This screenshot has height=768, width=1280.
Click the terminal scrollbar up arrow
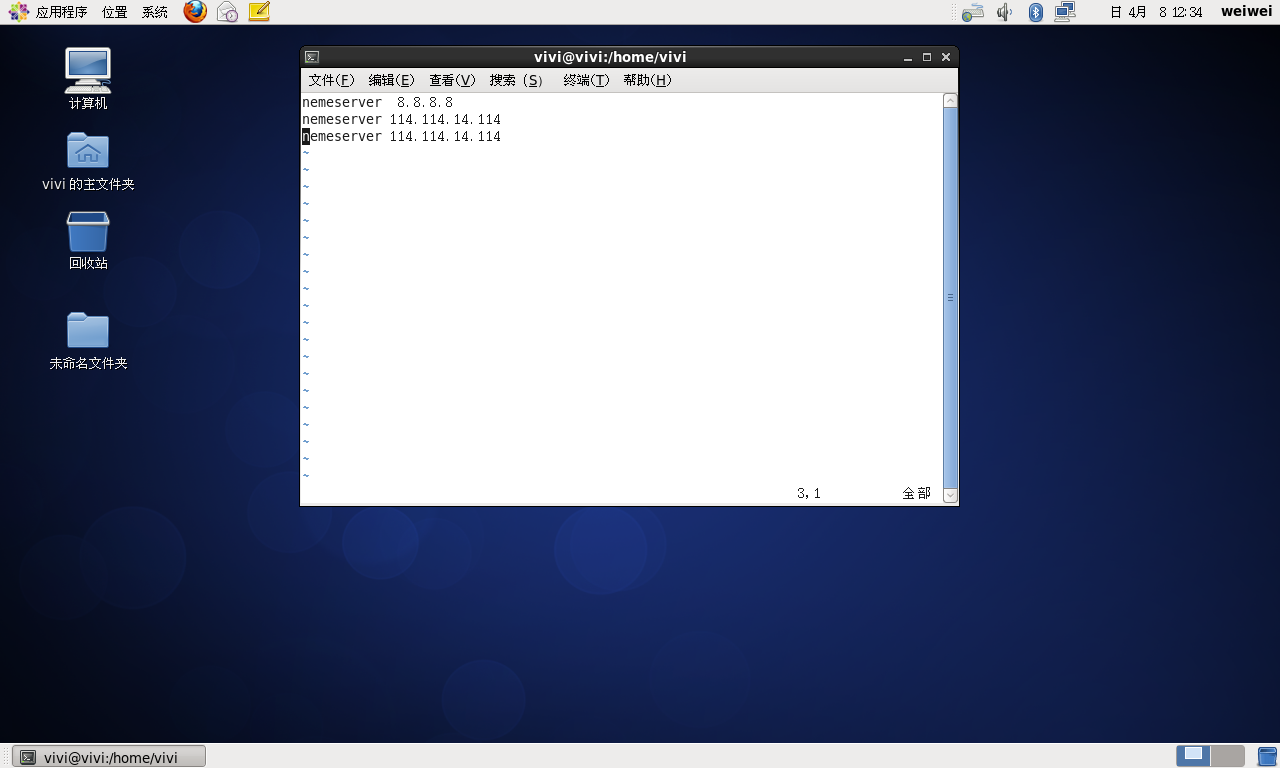[x=950, y=100]
